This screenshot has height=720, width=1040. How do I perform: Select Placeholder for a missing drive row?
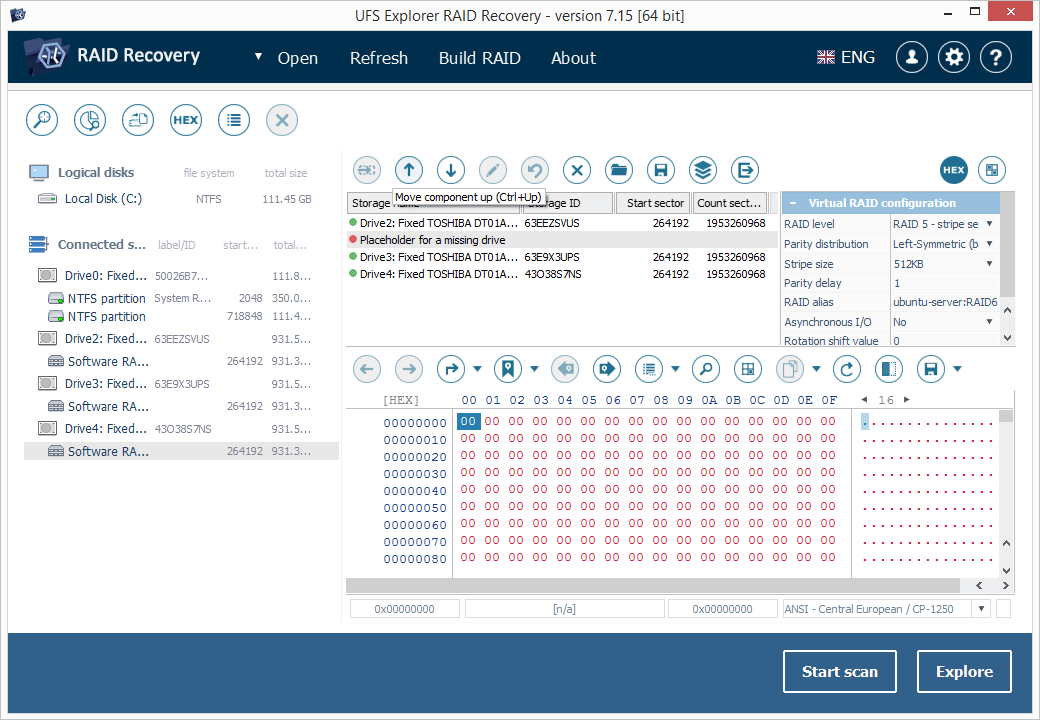click(562, 240)
